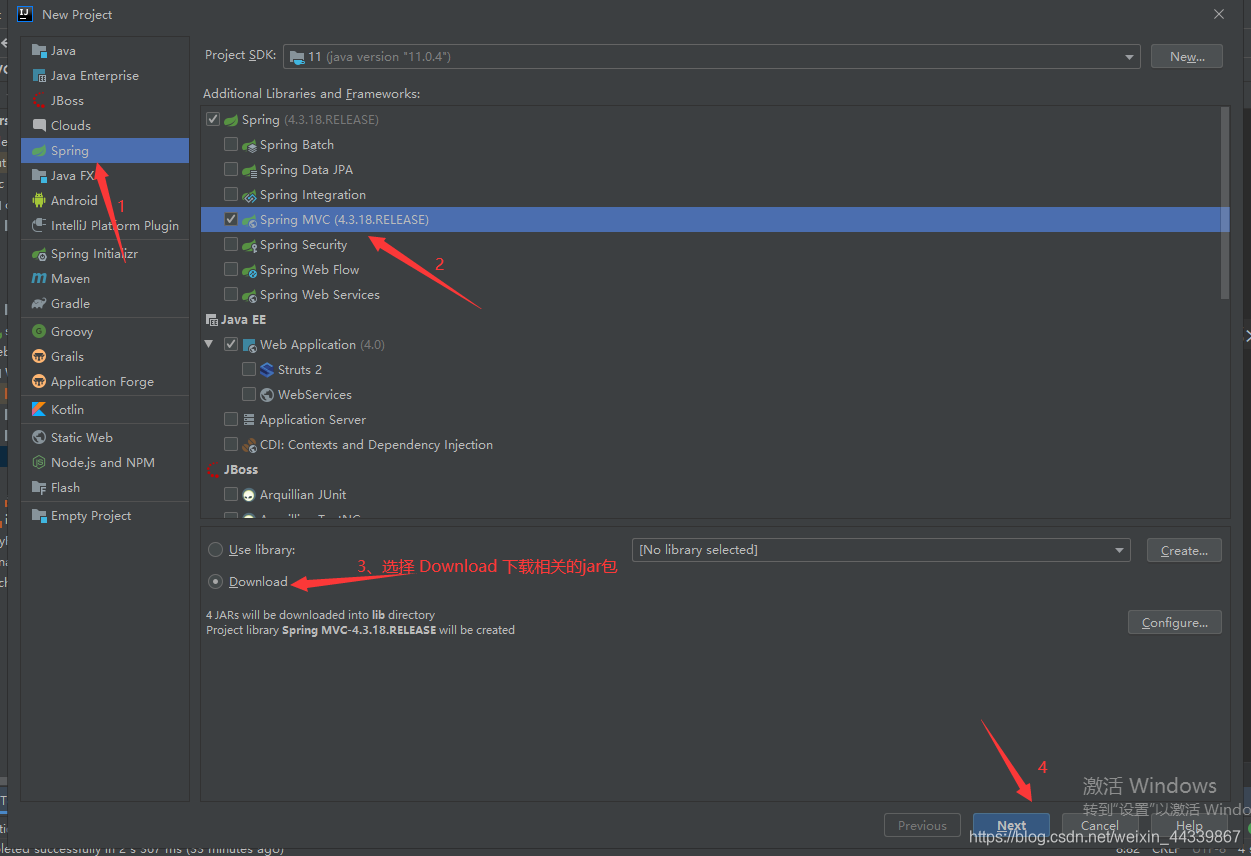This screenshot has height=856, width=1251.
Task: Click the Previous button
Action: 922,826
